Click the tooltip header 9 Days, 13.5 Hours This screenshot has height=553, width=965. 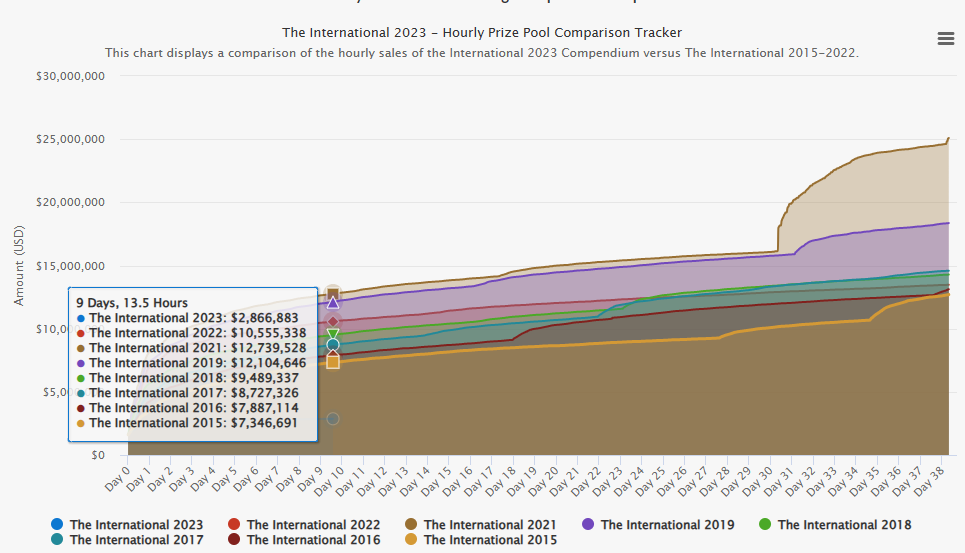pos(132,303)
